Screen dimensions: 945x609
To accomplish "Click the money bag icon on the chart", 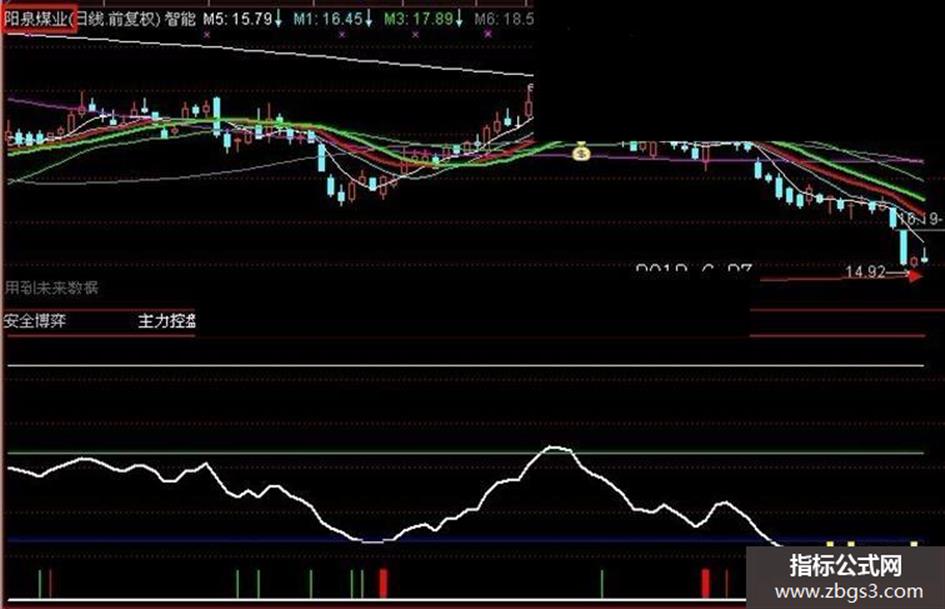I will coord(581,151).
